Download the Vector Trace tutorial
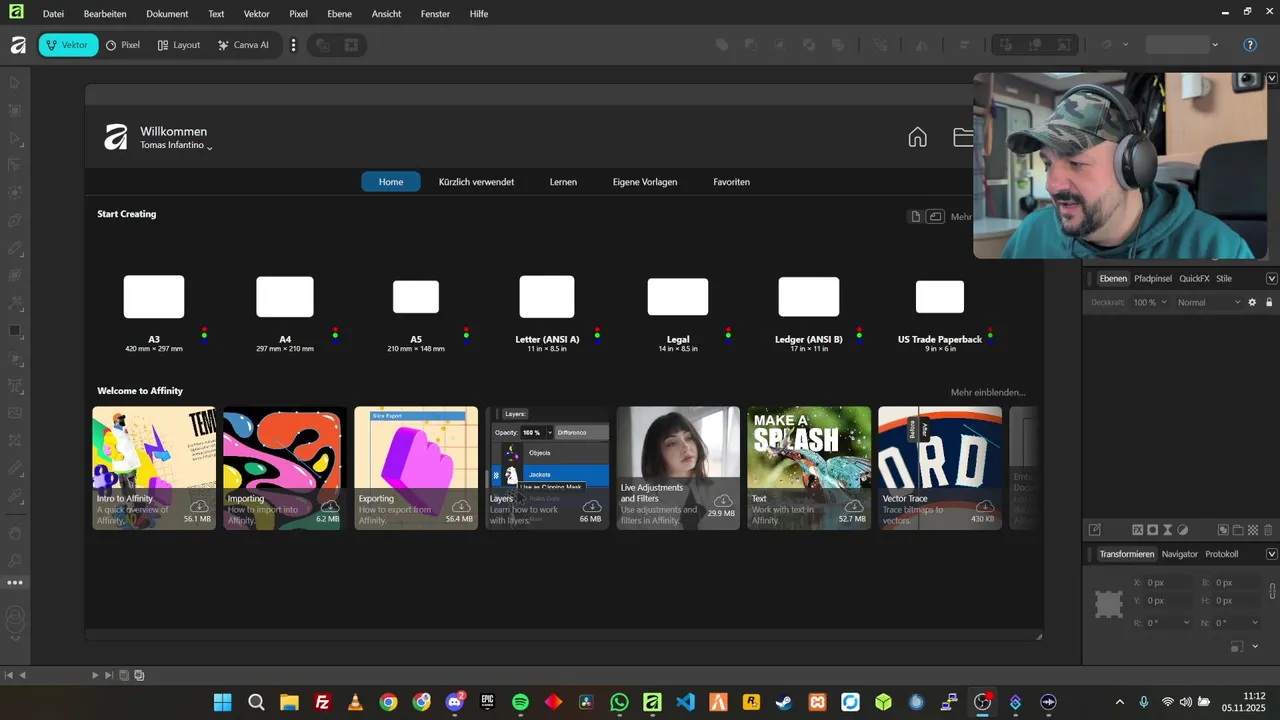Image resolution: width=1280 pixels, height=720 pixels. pos(984,506)
